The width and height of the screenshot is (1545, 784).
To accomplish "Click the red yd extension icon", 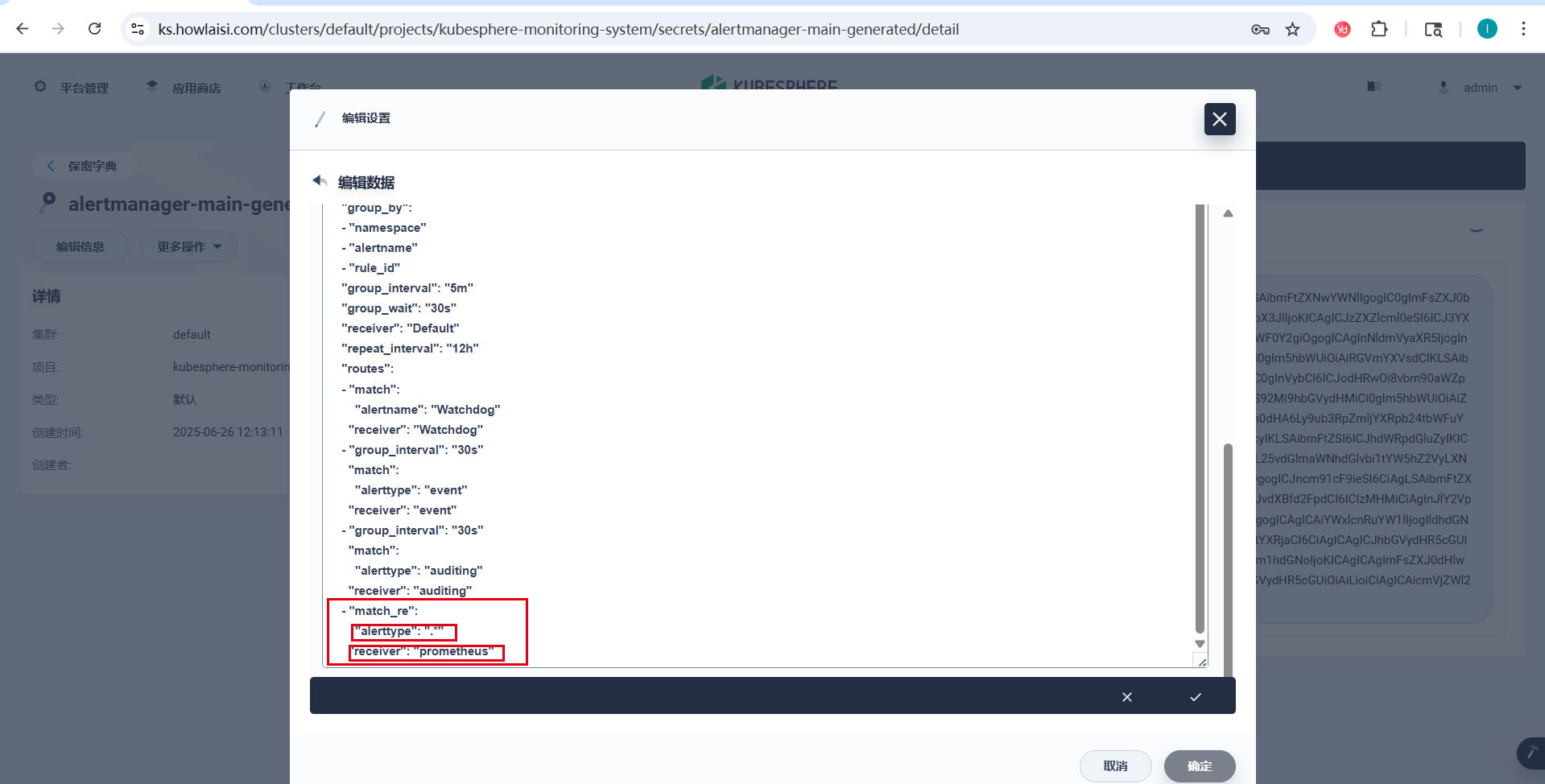I will pyautogui.click(x=1341, y=29).
